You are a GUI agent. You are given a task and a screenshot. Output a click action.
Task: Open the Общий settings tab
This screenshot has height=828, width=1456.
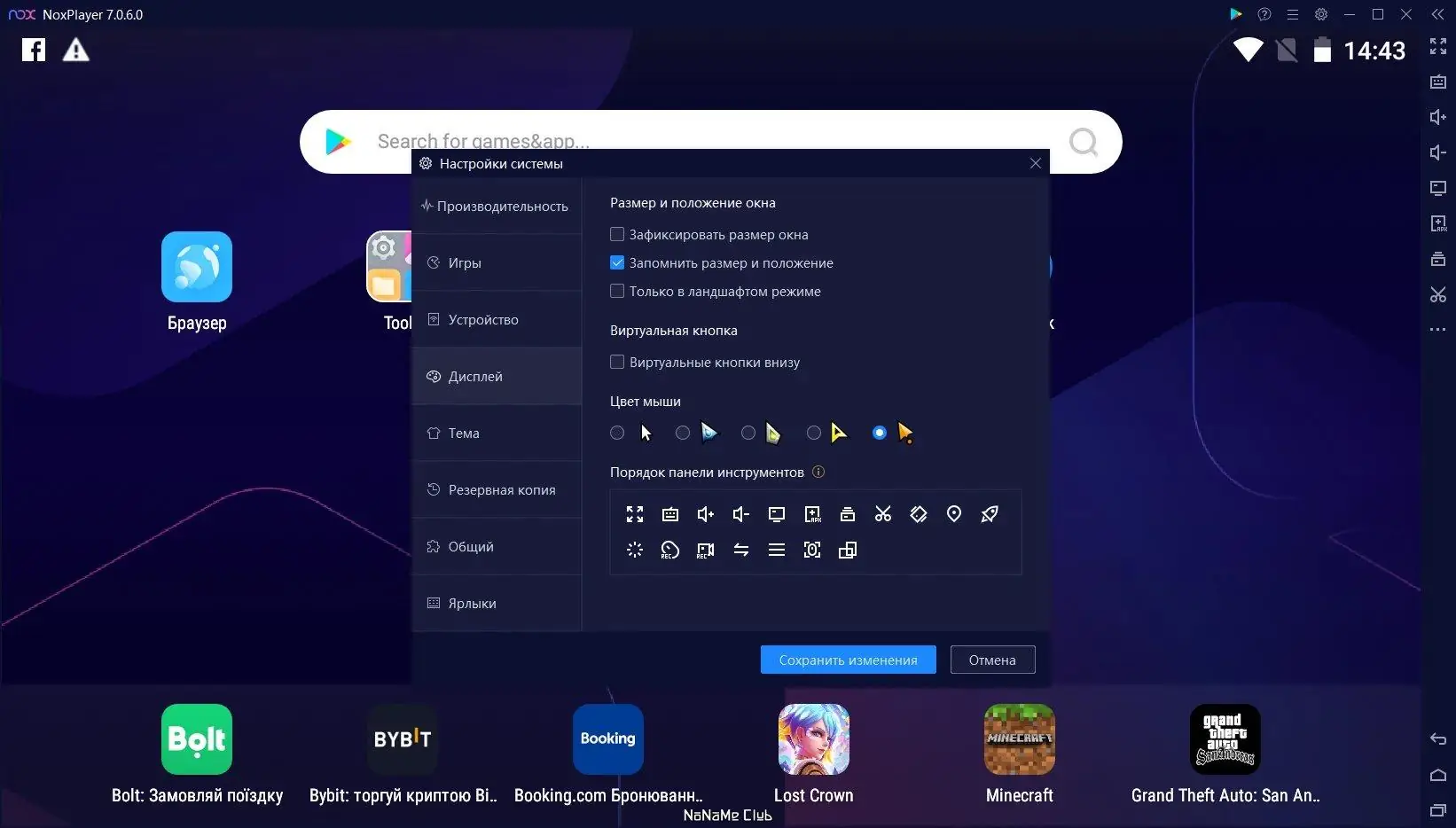click(497, 546)
